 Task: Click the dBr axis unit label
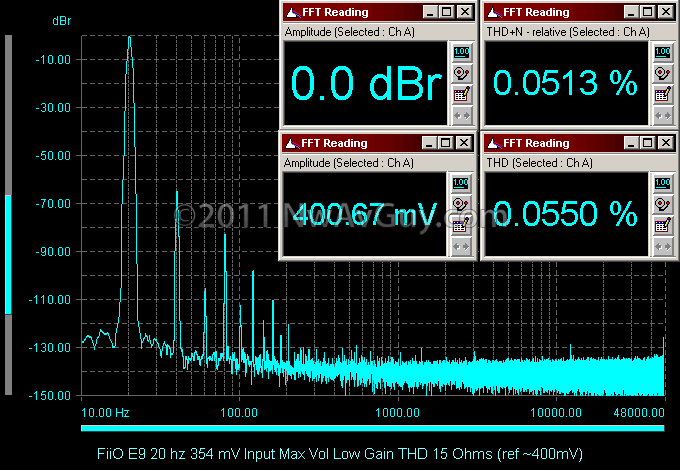[x=62, y=21]
